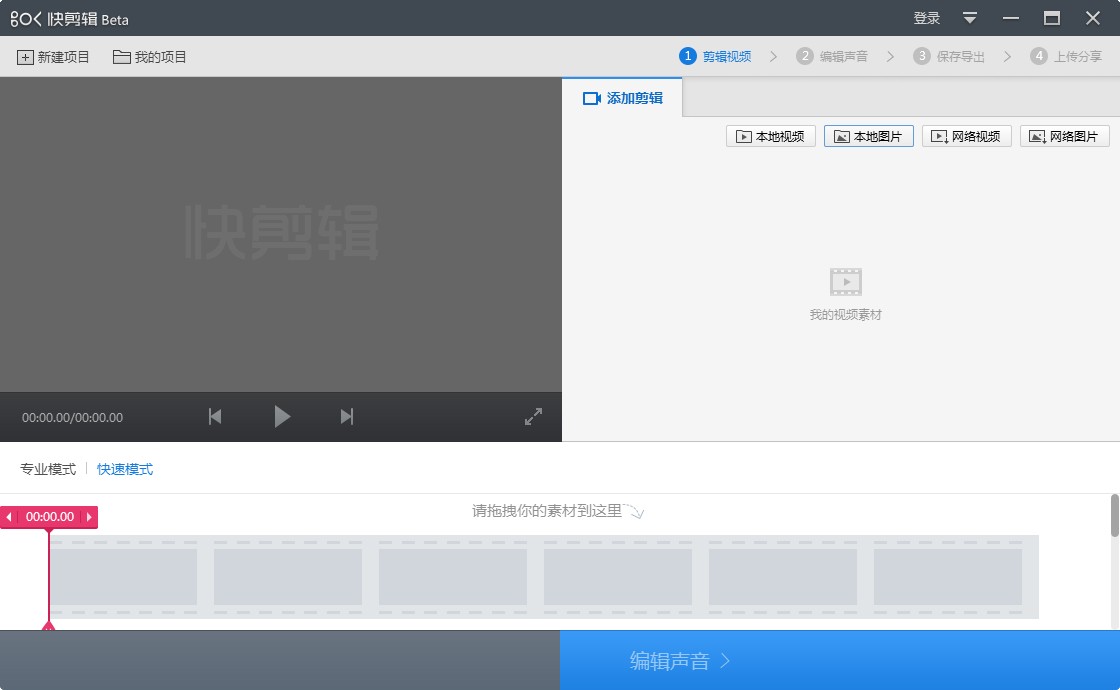Import a local image with 本地图片
The image size is (1120, 690).
[868, 135]
